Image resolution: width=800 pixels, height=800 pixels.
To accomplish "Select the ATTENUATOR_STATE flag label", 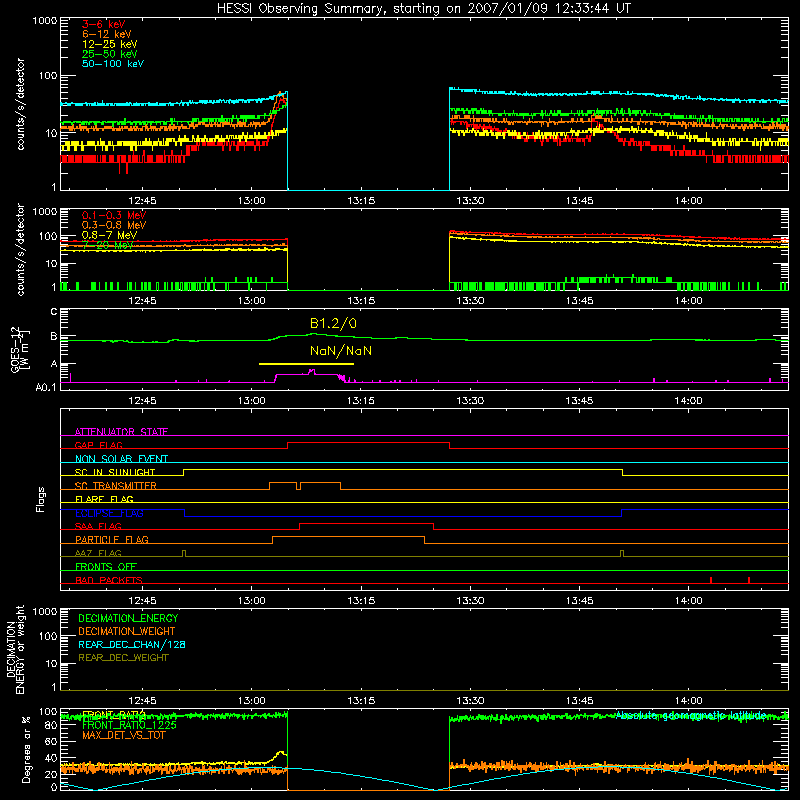I will (121, 432).
